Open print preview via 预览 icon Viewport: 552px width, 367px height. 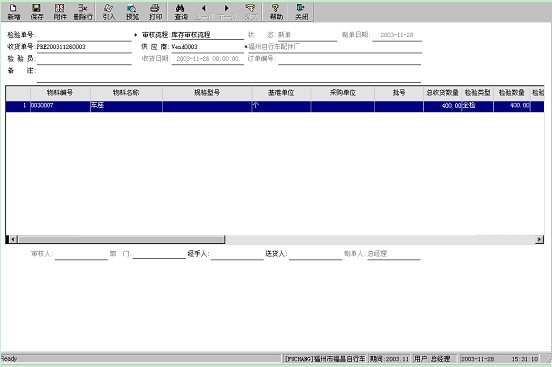click(x=132, y=12)
